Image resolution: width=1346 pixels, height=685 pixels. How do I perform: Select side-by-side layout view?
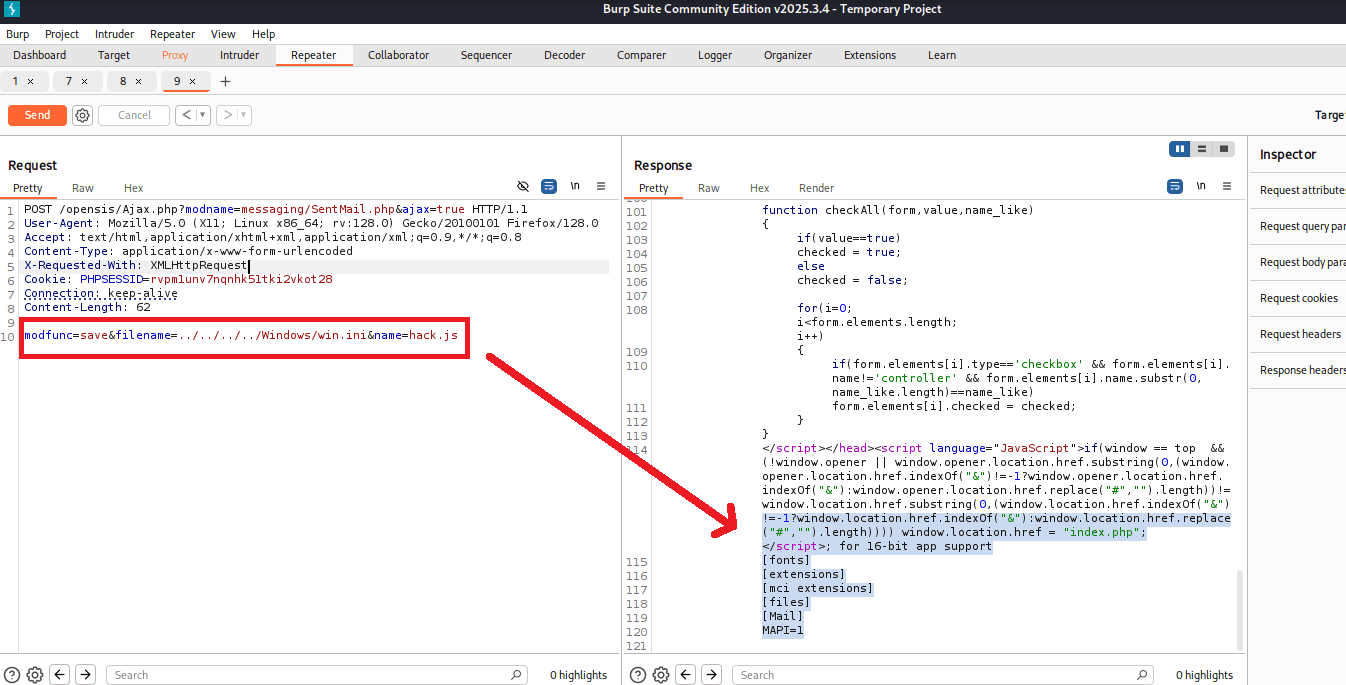click(x=1180, y=149)
